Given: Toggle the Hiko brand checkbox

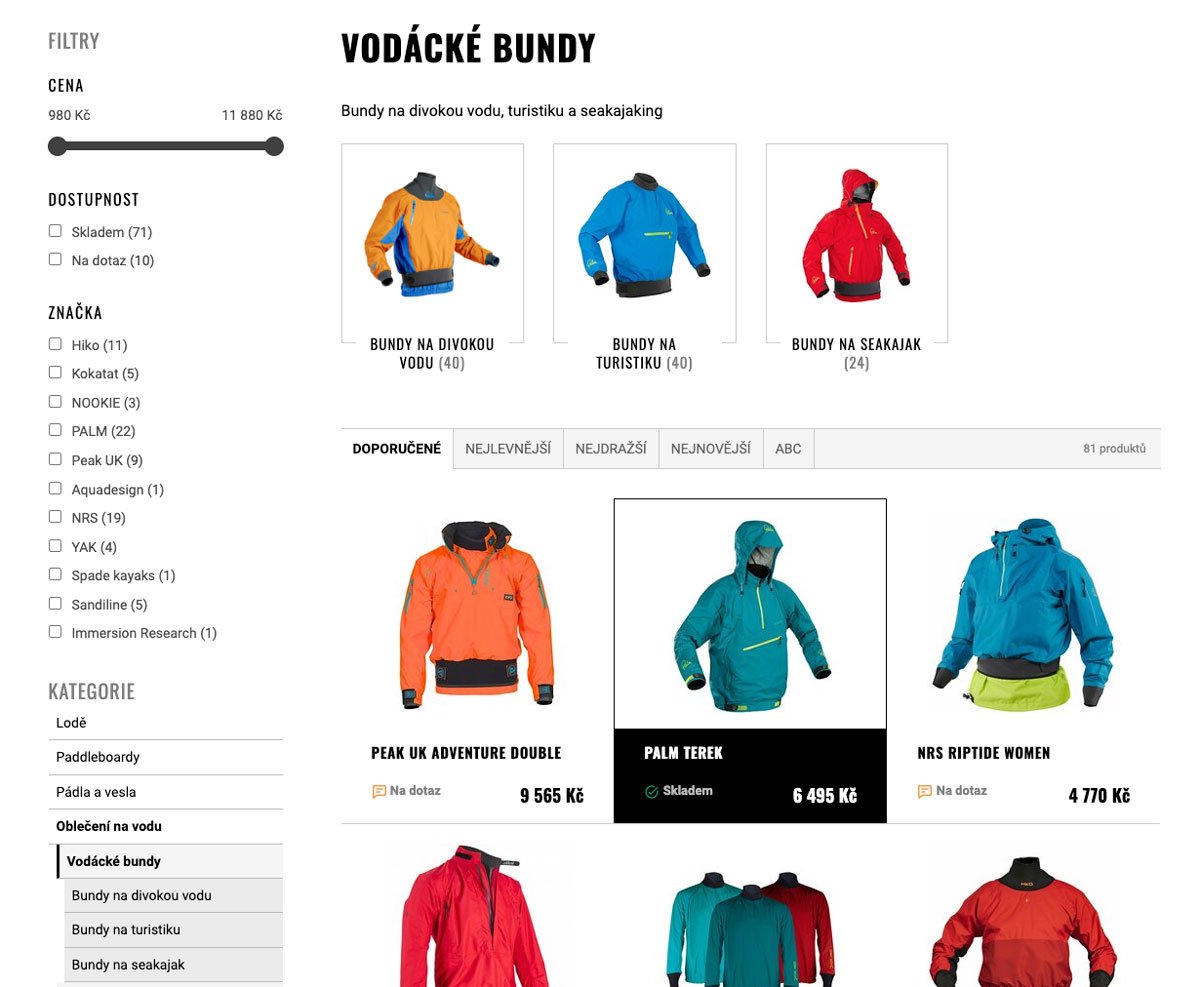Looking at the screenshot, I should tap(55, 344).
